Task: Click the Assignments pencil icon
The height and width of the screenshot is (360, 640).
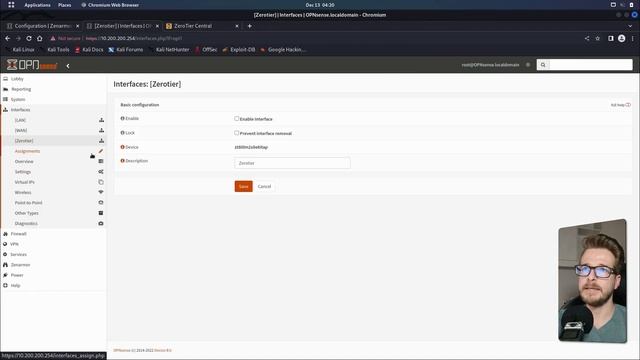Action: click(101, 151)
